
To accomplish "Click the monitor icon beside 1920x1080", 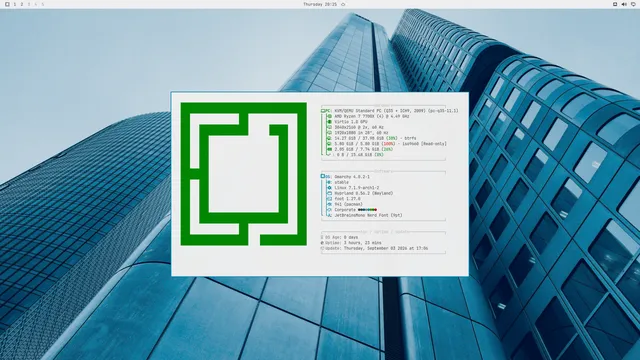I will click(329, 133).
